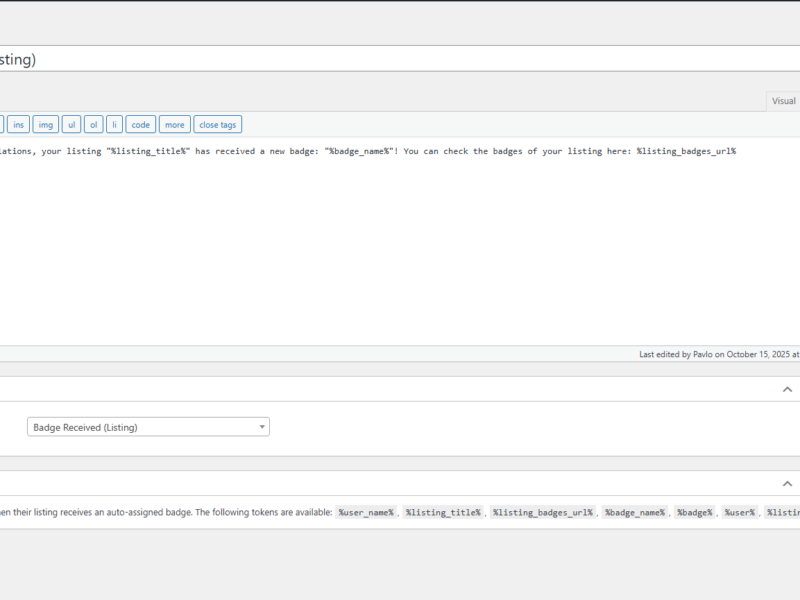Click the "ins" quicktag button

(x=18, y=124)
